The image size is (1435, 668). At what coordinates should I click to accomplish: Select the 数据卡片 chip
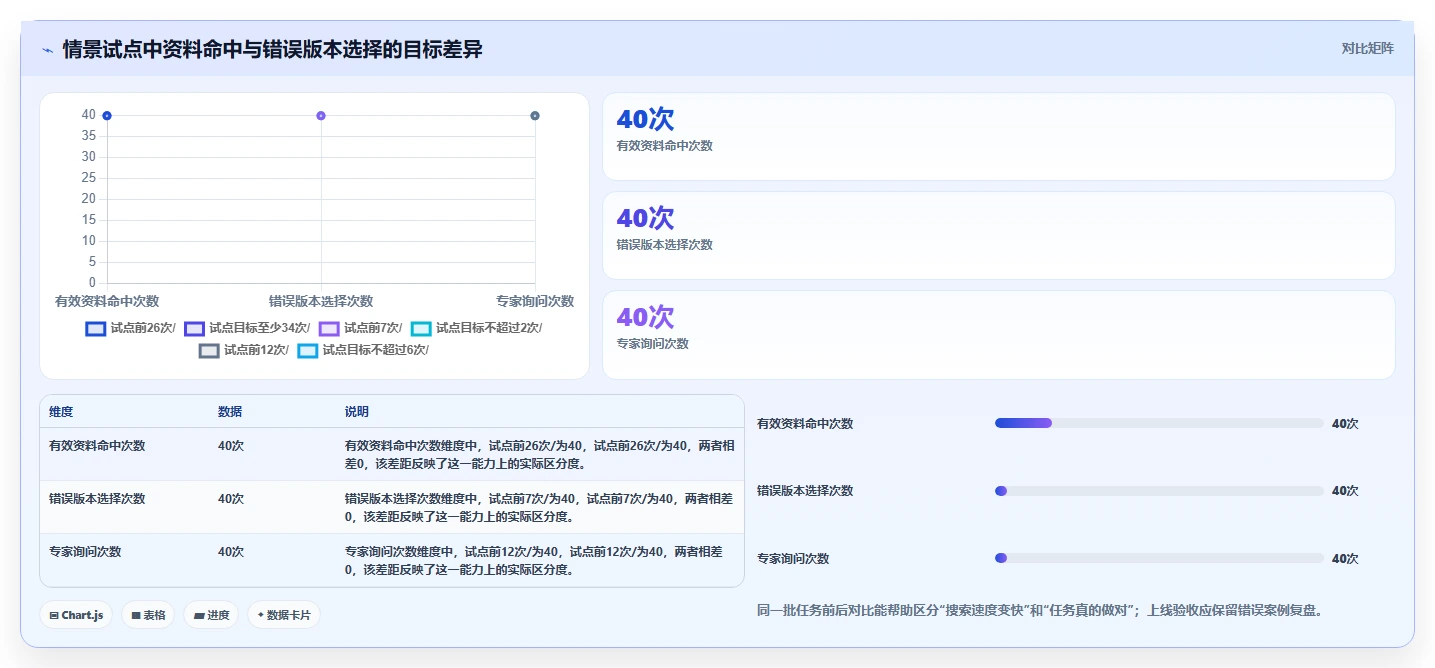tap(284, 615)
